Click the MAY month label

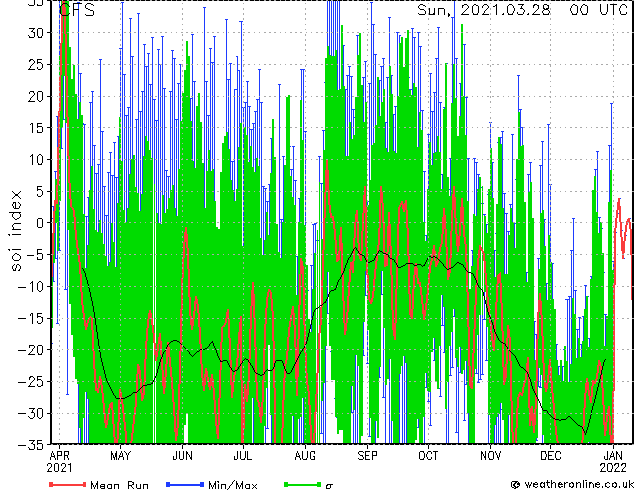pos(120,456)
